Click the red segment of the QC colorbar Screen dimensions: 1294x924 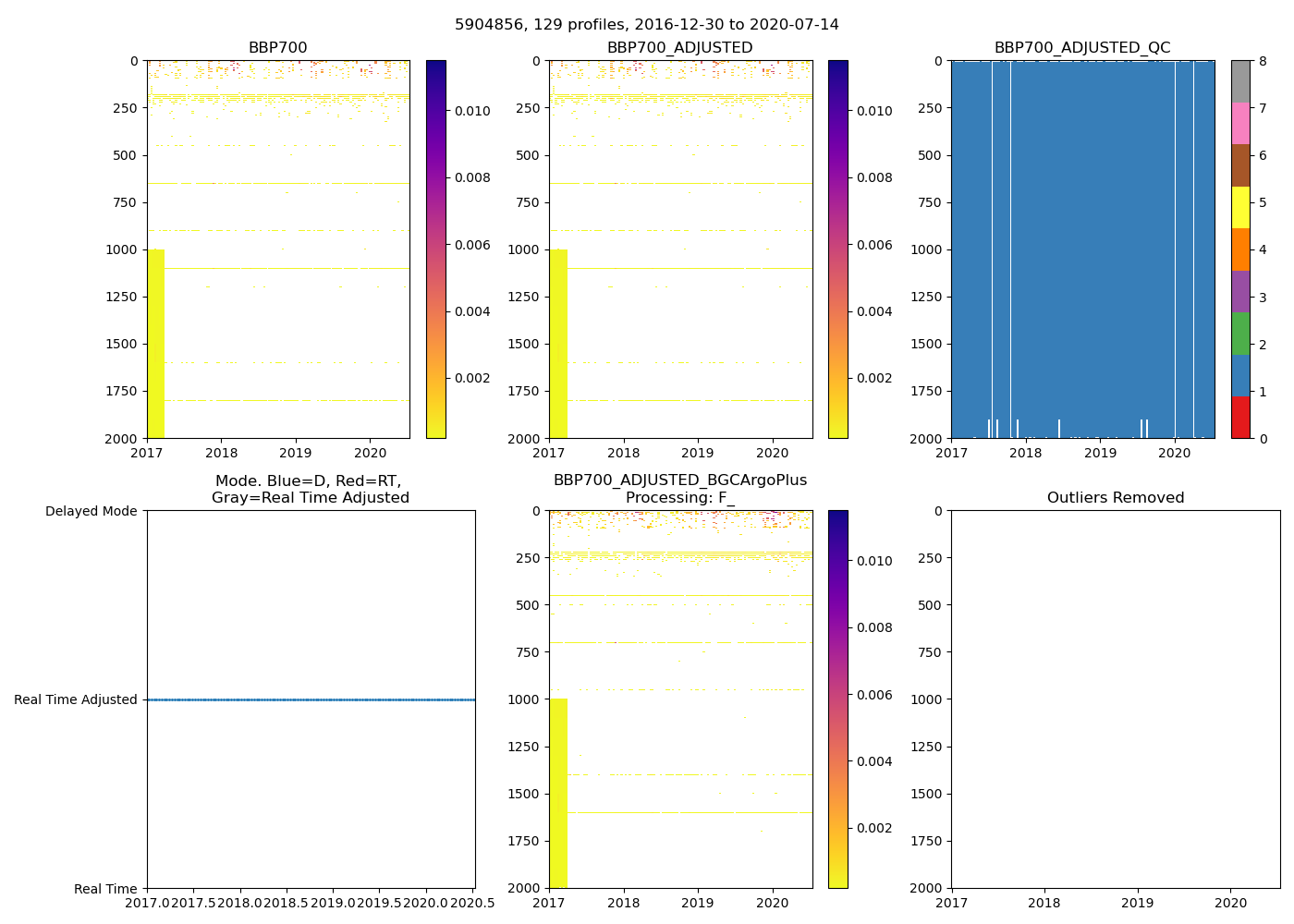click(x=1239, y=418)
